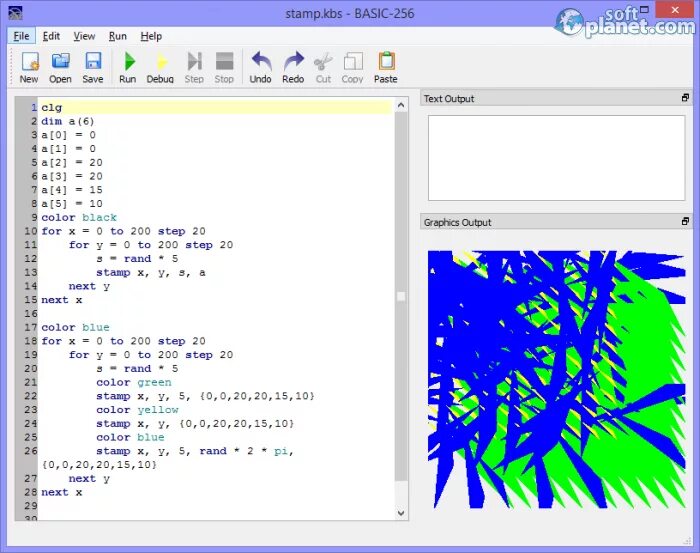
Task: Click code line 'color blue' on line 17
Action: coord(75,328)
